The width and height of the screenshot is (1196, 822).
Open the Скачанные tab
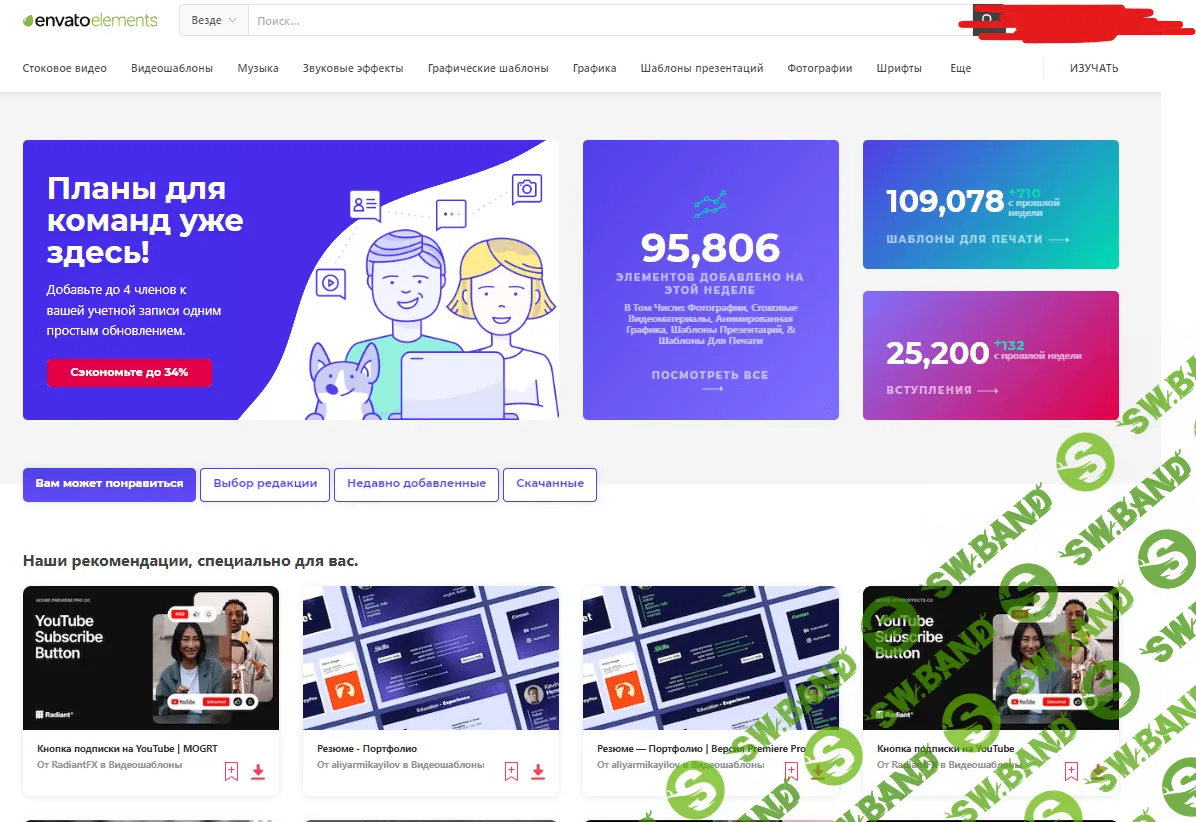click(x=550, y=483)
